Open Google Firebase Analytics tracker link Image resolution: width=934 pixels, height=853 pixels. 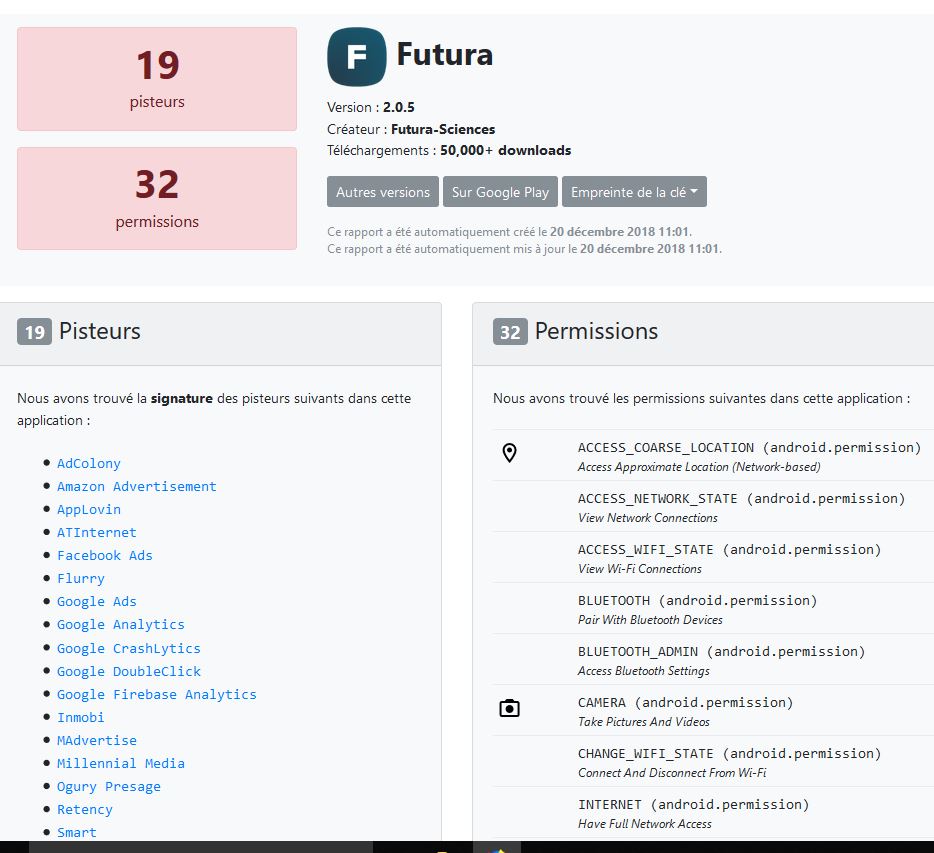pos(157,694)
